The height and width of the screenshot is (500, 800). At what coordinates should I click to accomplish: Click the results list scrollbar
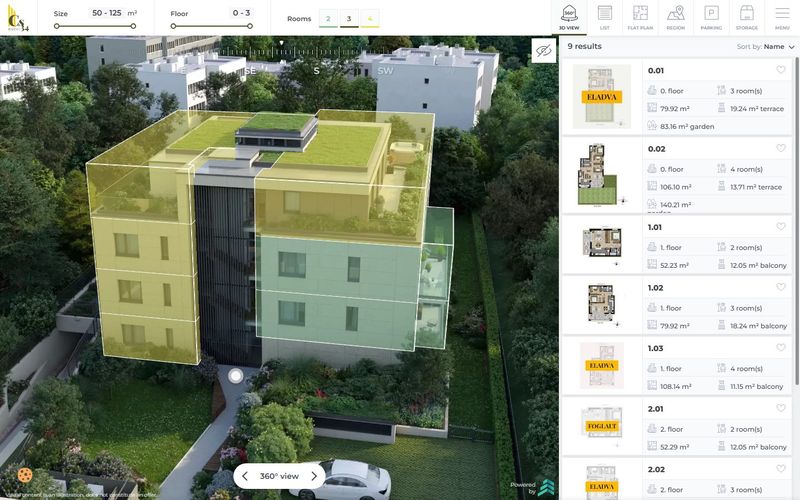pyautogui.click(x=797, y=219)
